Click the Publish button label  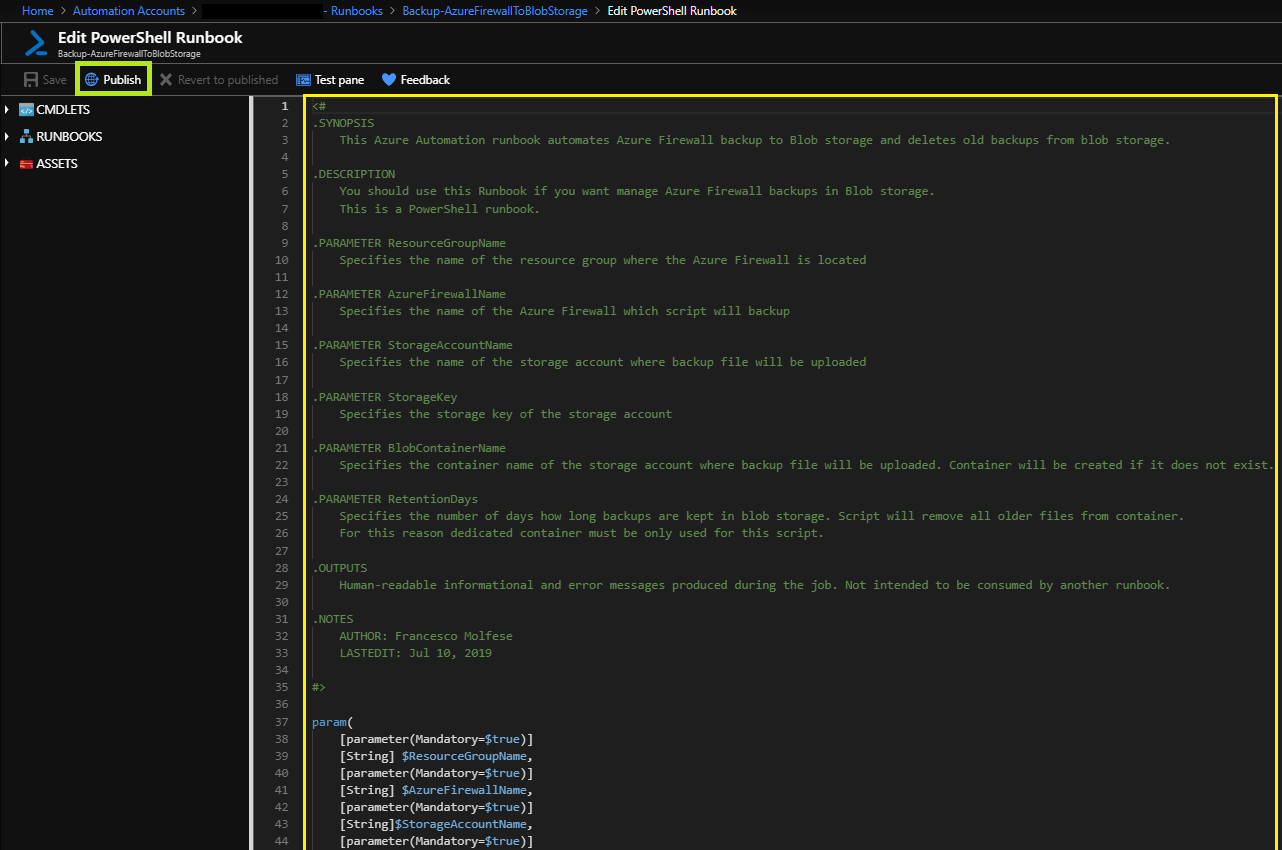tap(122, 80)
